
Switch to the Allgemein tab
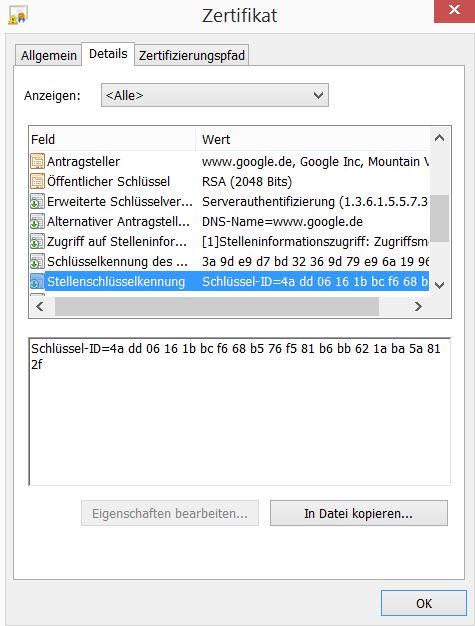tap(49, 55)
